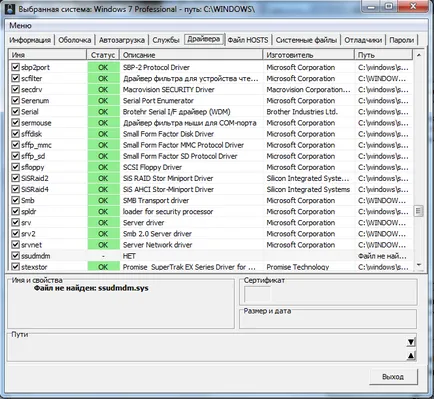Open the Системные файлы tab

pyautogui.click(x=306, y=40)
